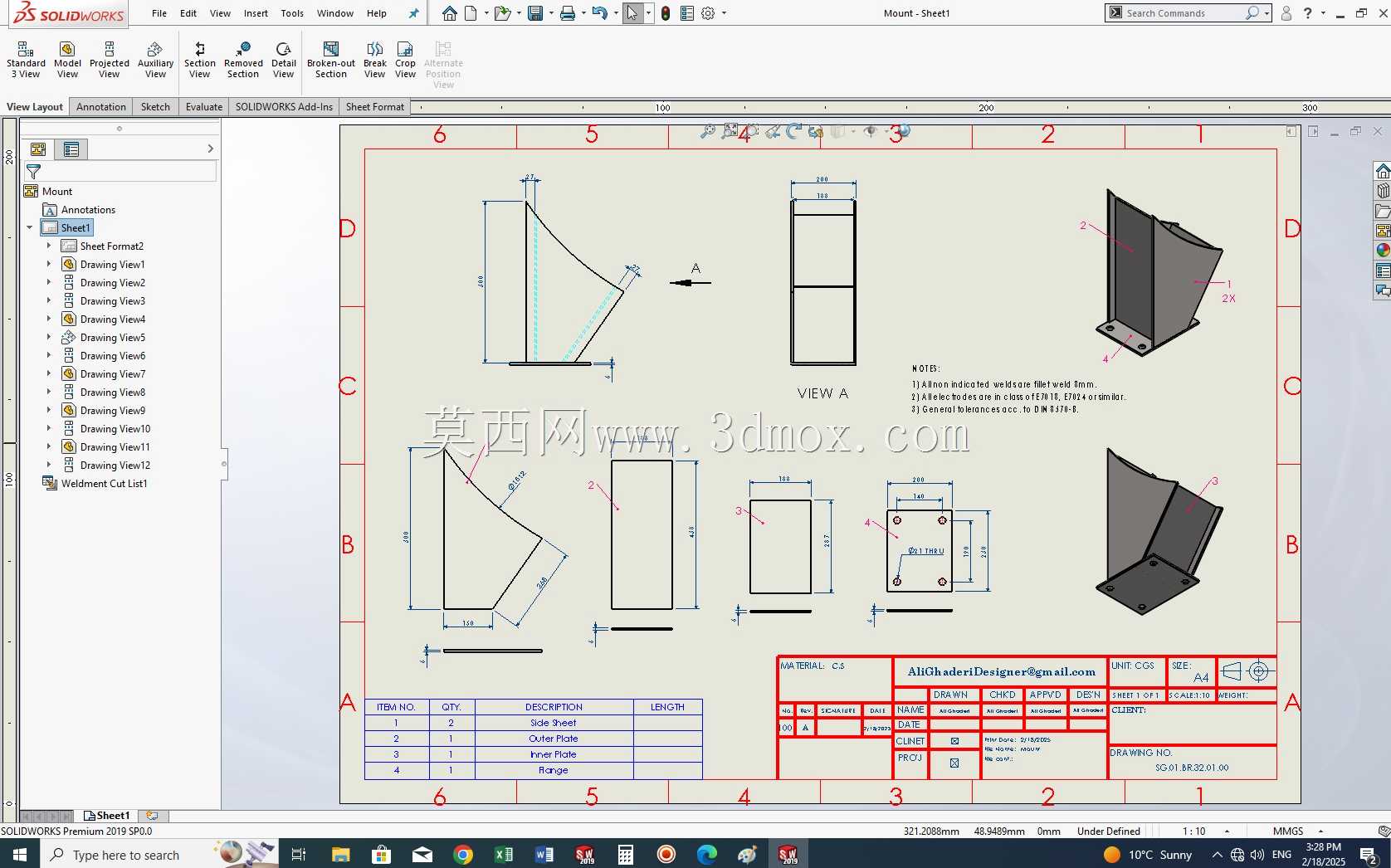Open the Appearances task pane icon
This screenshot has width=1391, height=868.
(1383, 250)
